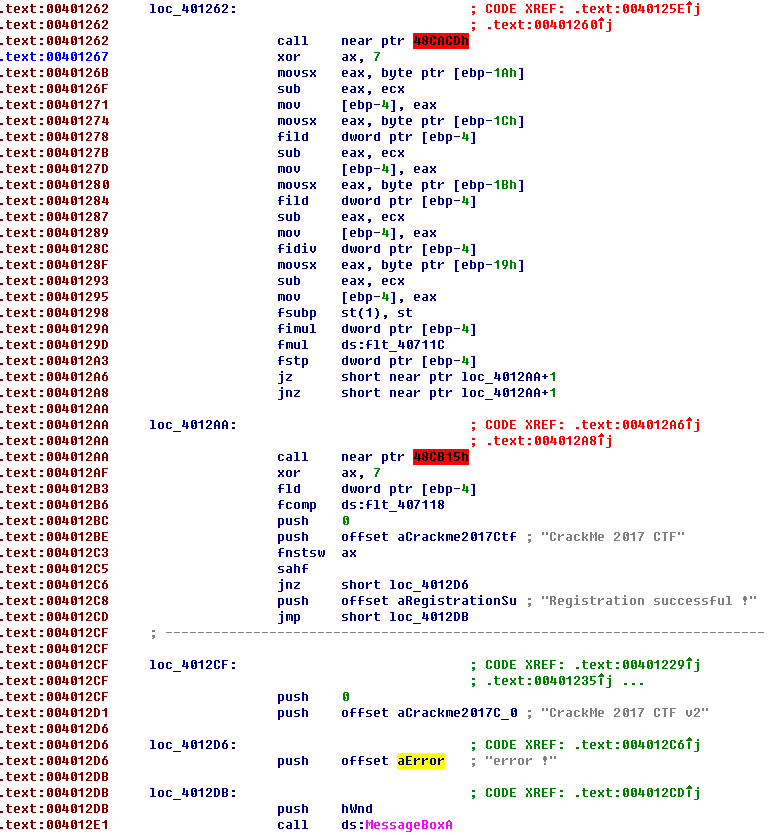The height and width of the screenshot is (835, 780).
Task: Jump to the flt_407118 float reference
Action: click(x=405, y=505)
